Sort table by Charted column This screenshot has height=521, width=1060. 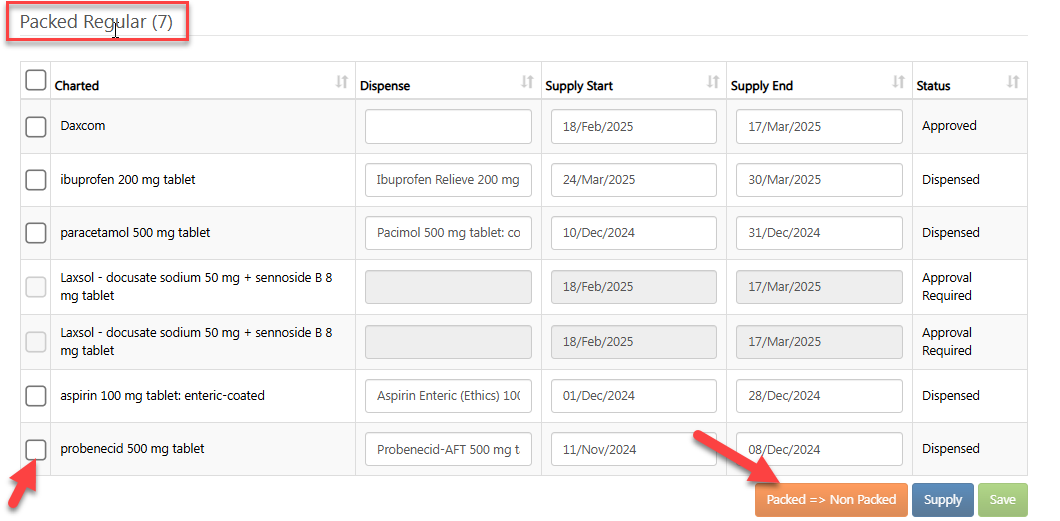coord(342,83)
